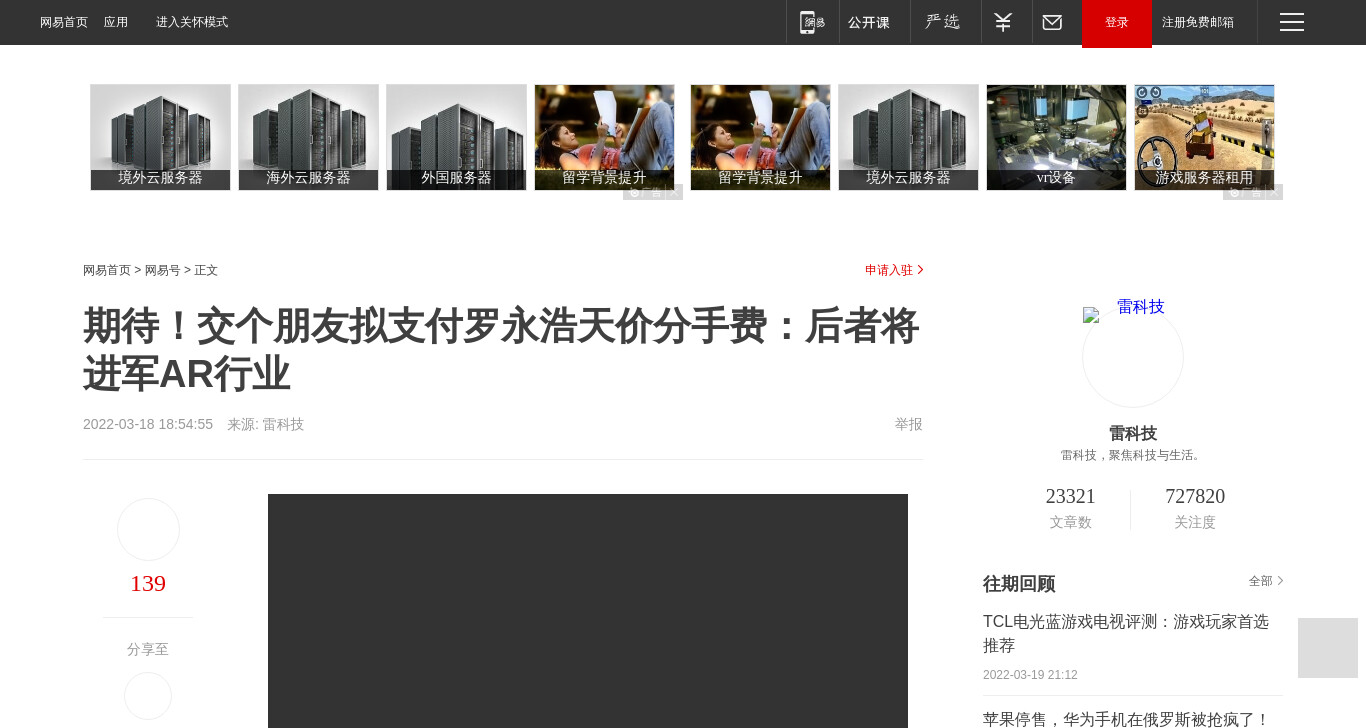Screen dimensions: 1366x728
Task: Open the envelope mail icon
Action: (x=1052, y=22)
